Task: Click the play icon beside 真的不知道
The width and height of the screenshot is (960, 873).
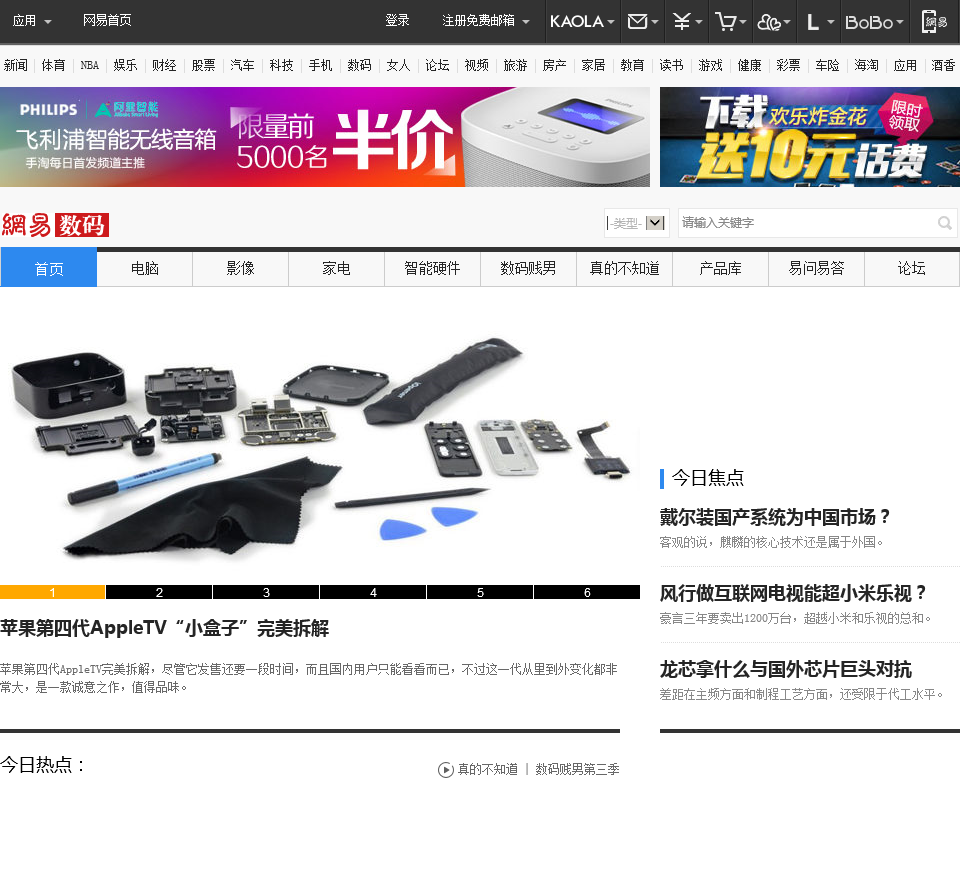Action: coord(446,770)
